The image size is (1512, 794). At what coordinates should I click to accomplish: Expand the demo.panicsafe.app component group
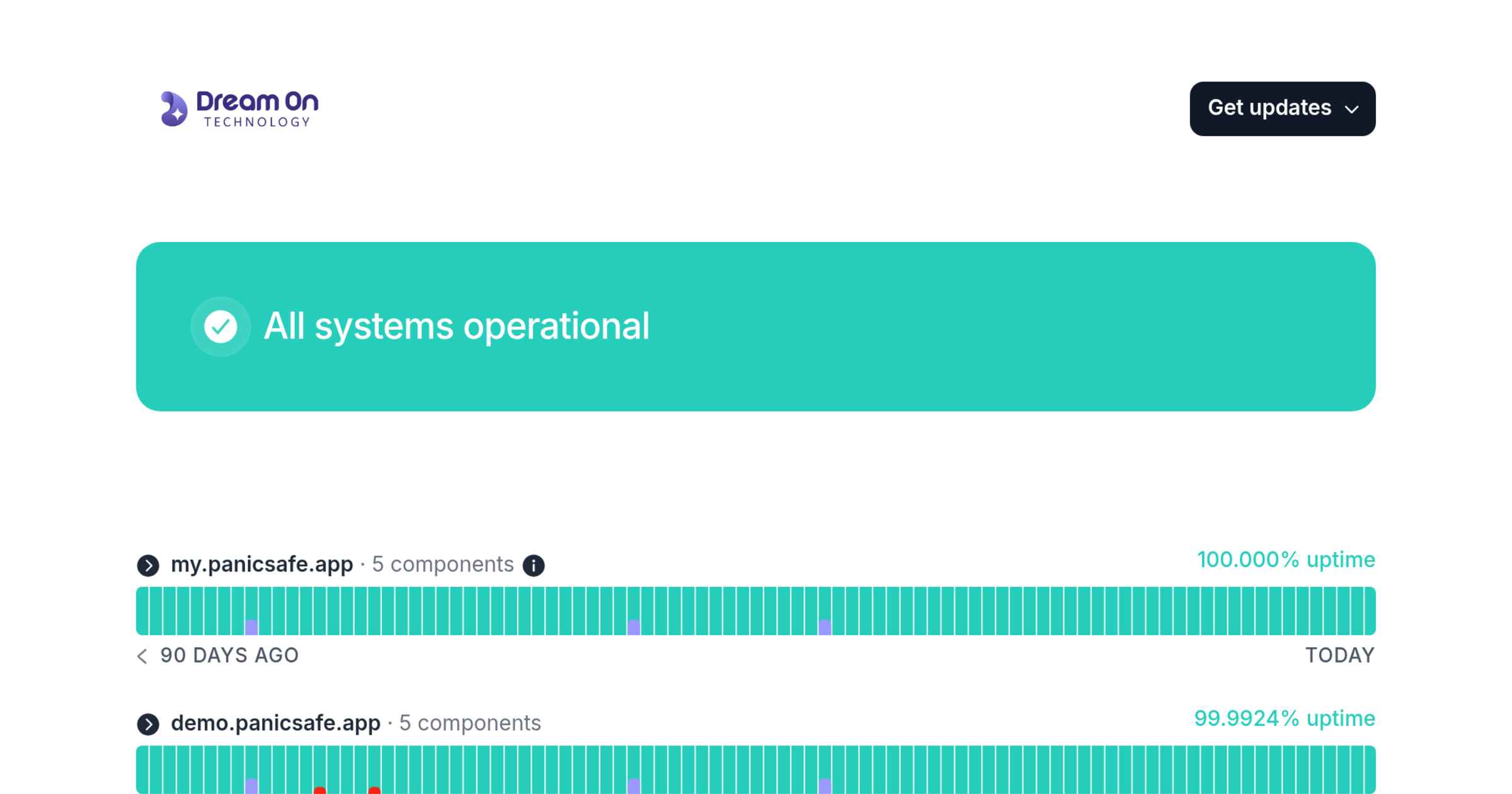click(x=148, y=724)
